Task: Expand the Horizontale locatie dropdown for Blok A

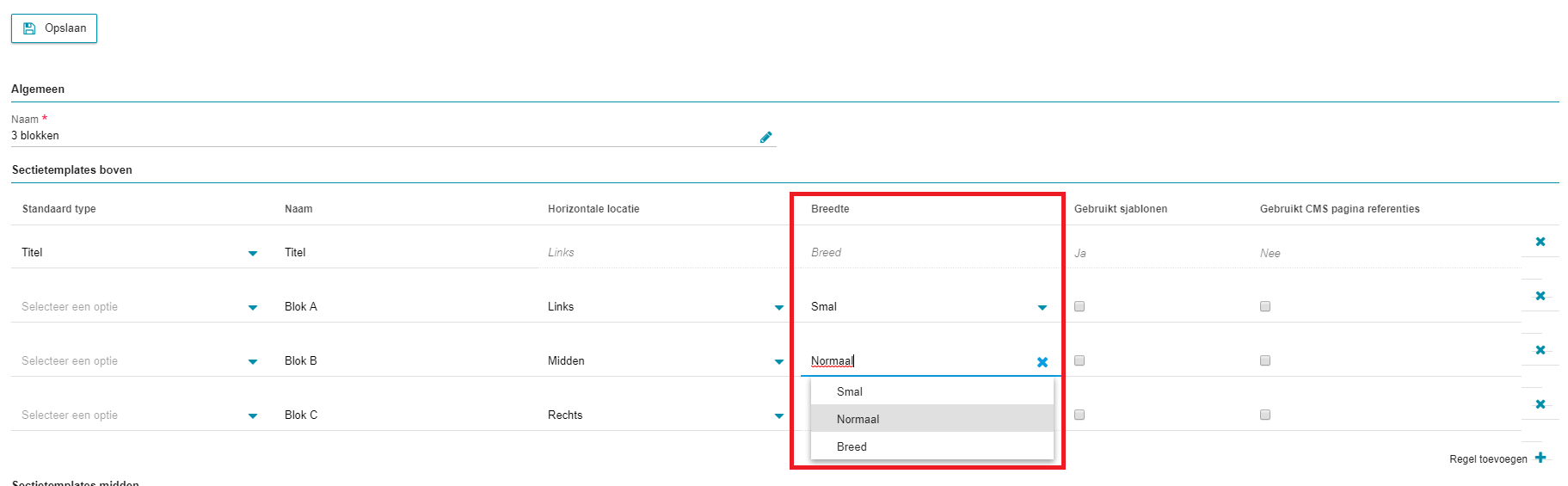Action: pos(667,307)
